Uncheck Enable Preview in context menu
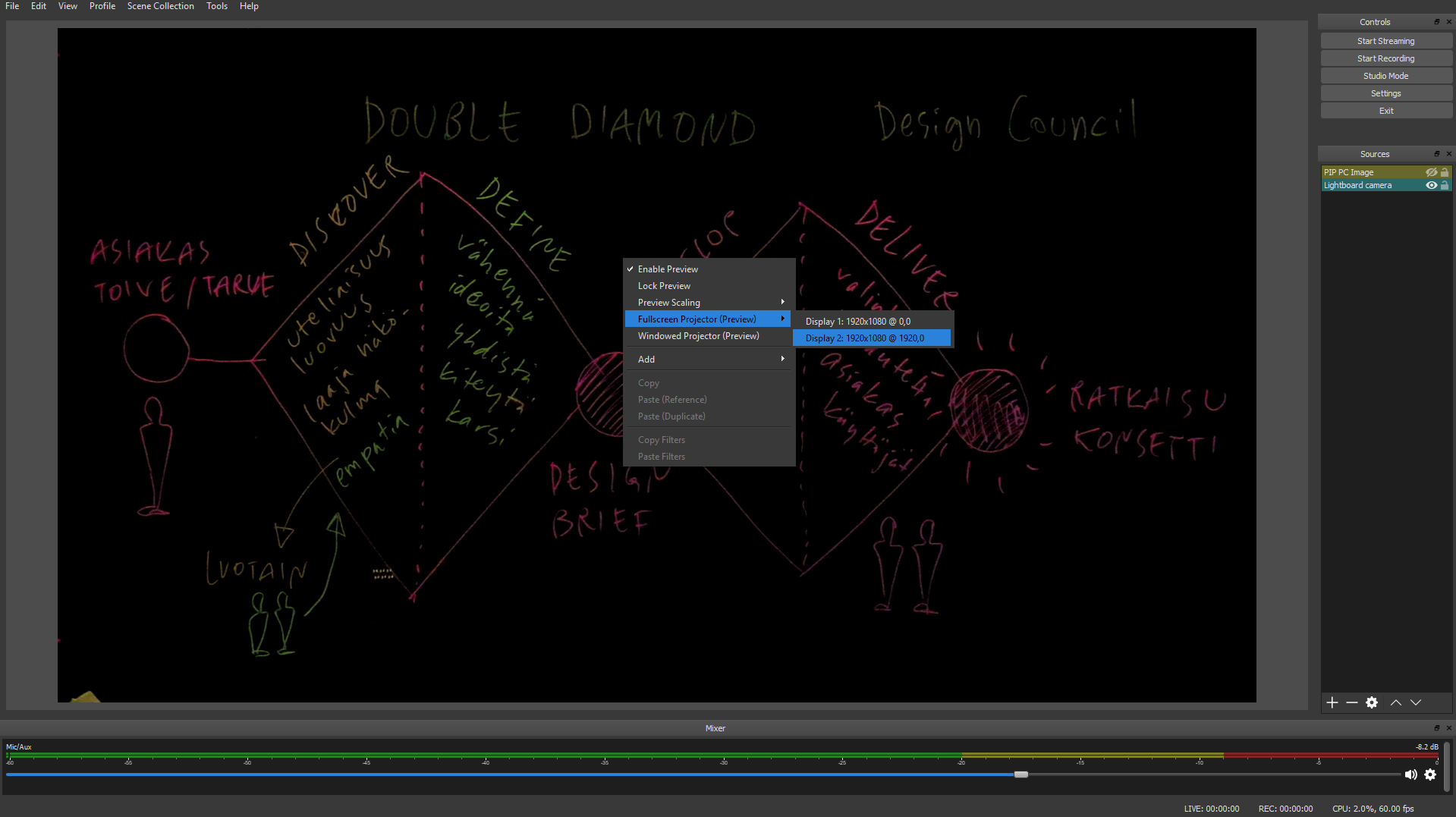The height and width of the screenshot is (817, 1456). tap(709, 269)
